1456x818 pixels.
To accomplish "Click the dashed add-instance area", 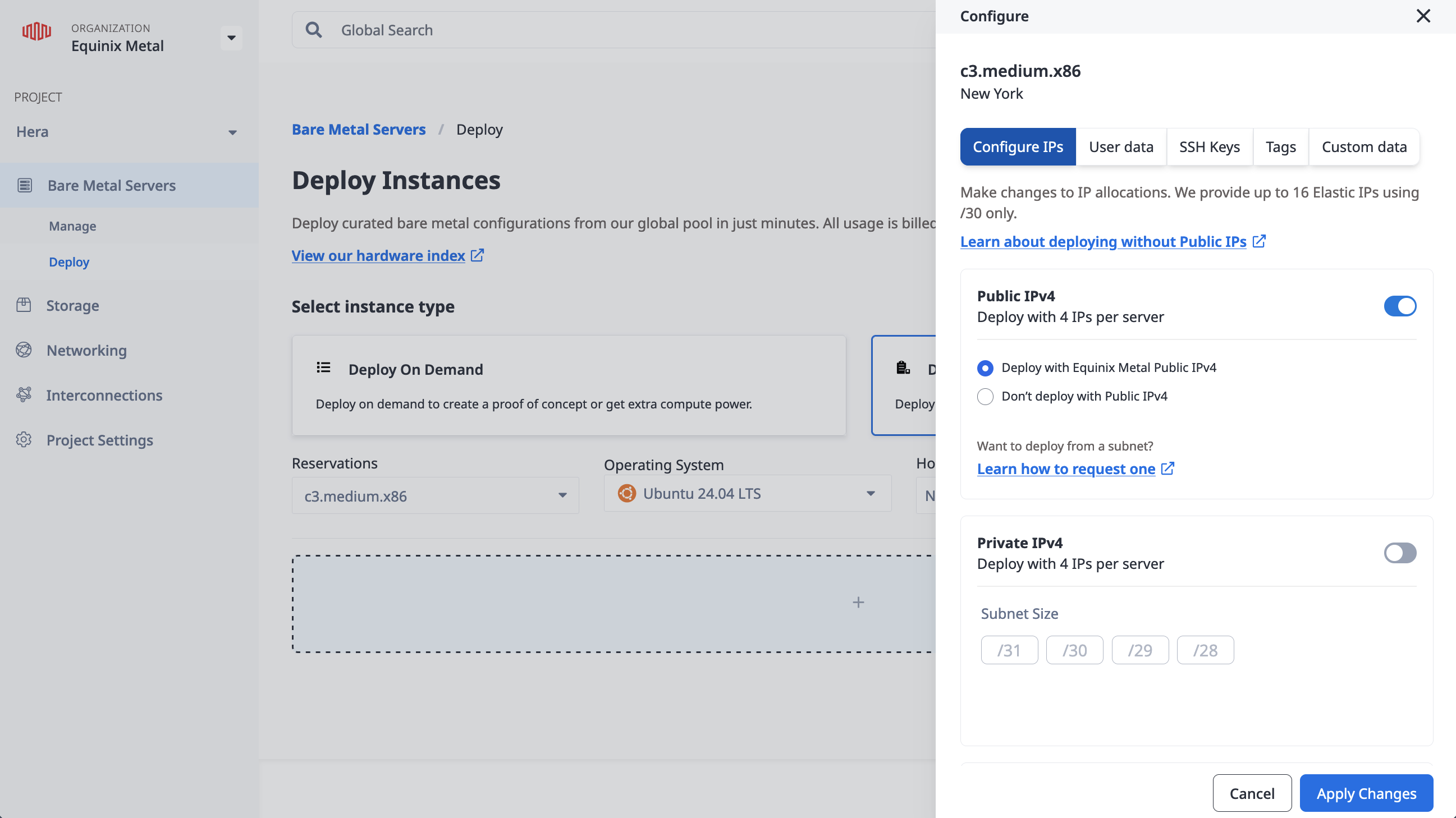I will pyautogui.click(x=614, y=603).
